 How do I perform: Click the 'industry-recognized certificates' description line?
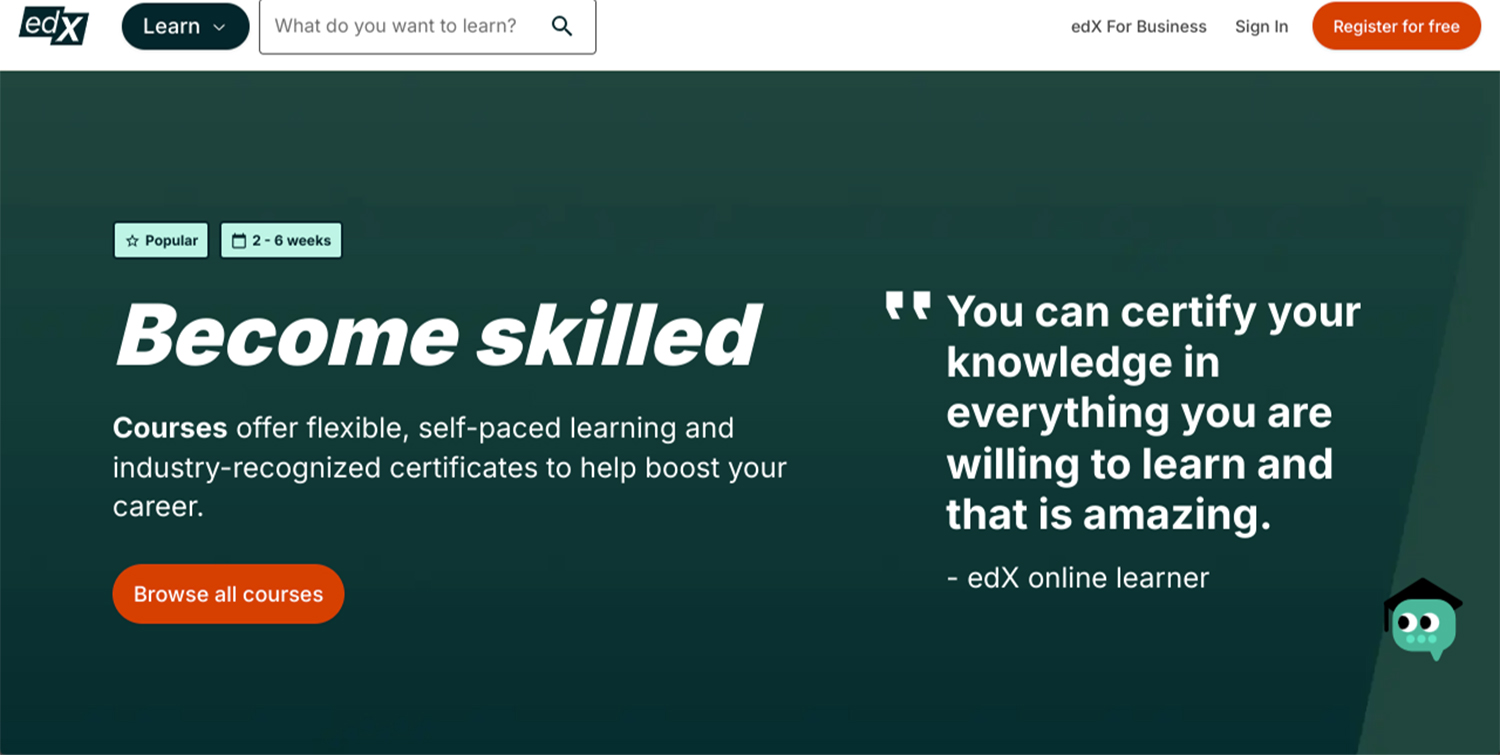(x=449, y=468)
